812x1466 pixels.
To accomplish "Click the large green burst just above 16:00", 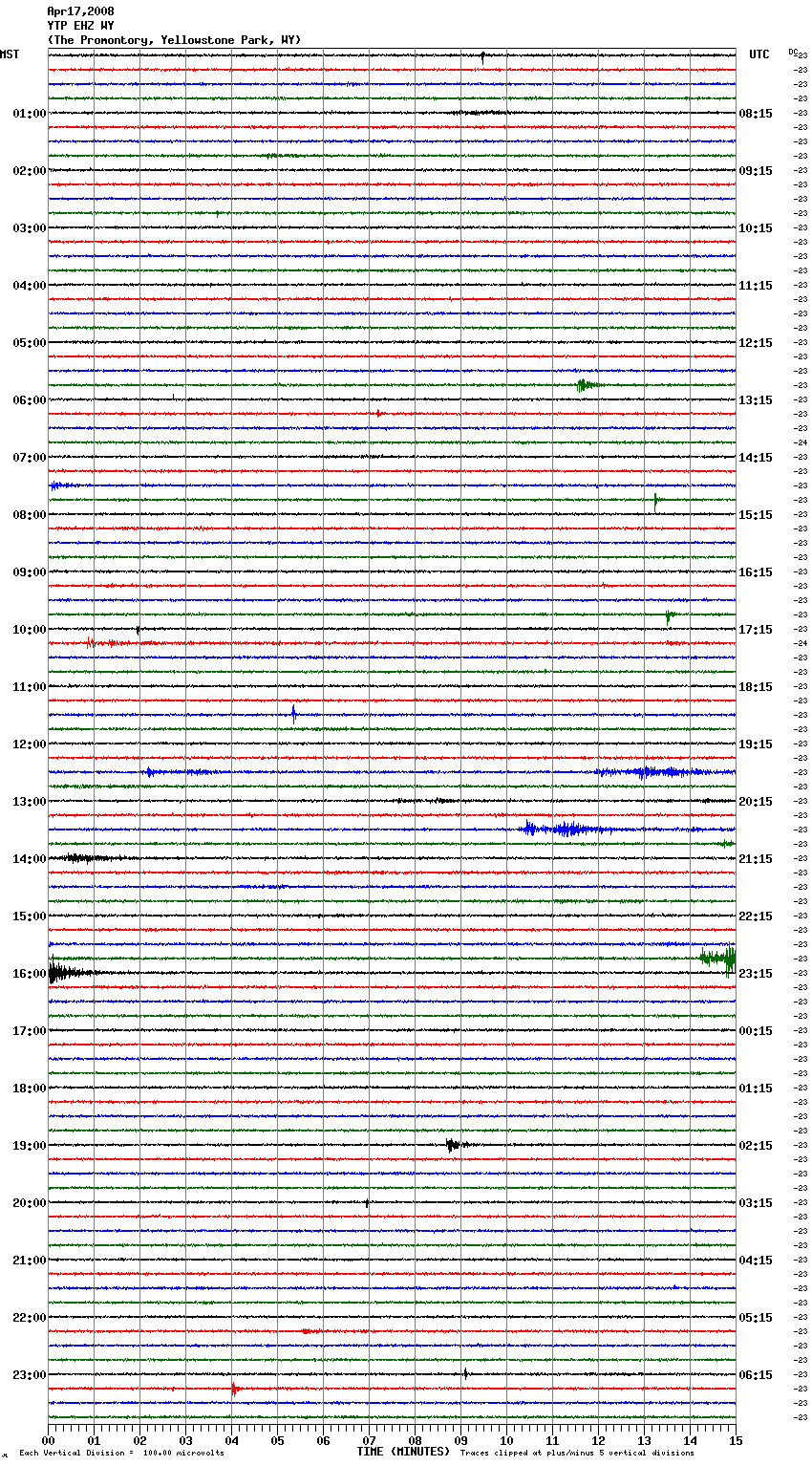I will tap(718, 958).
